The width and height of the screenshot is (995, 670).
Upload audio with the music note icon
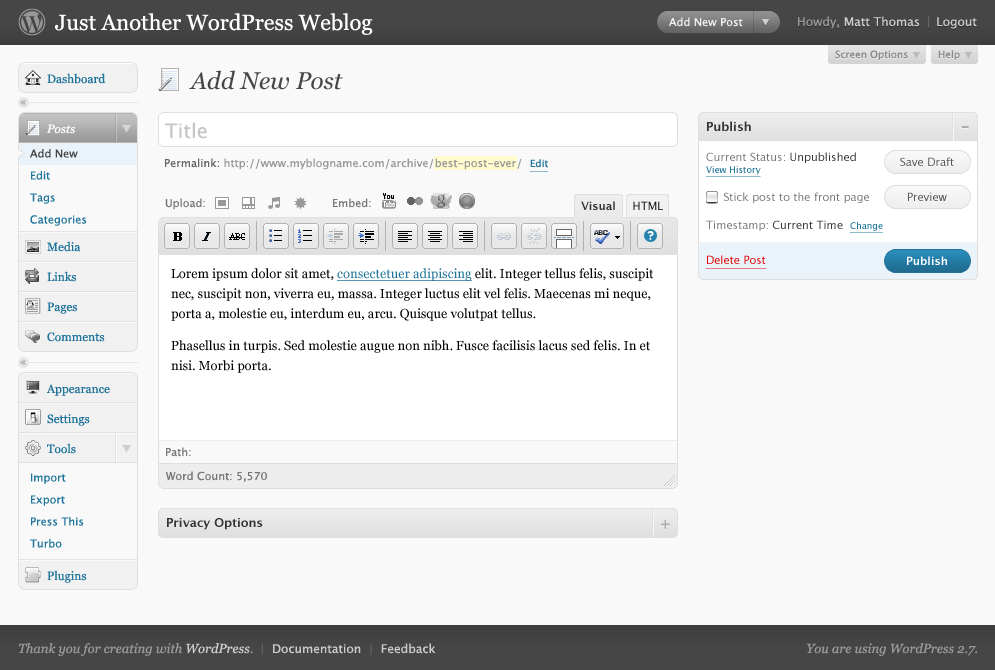pyautogui.click(x=274, y=203)
